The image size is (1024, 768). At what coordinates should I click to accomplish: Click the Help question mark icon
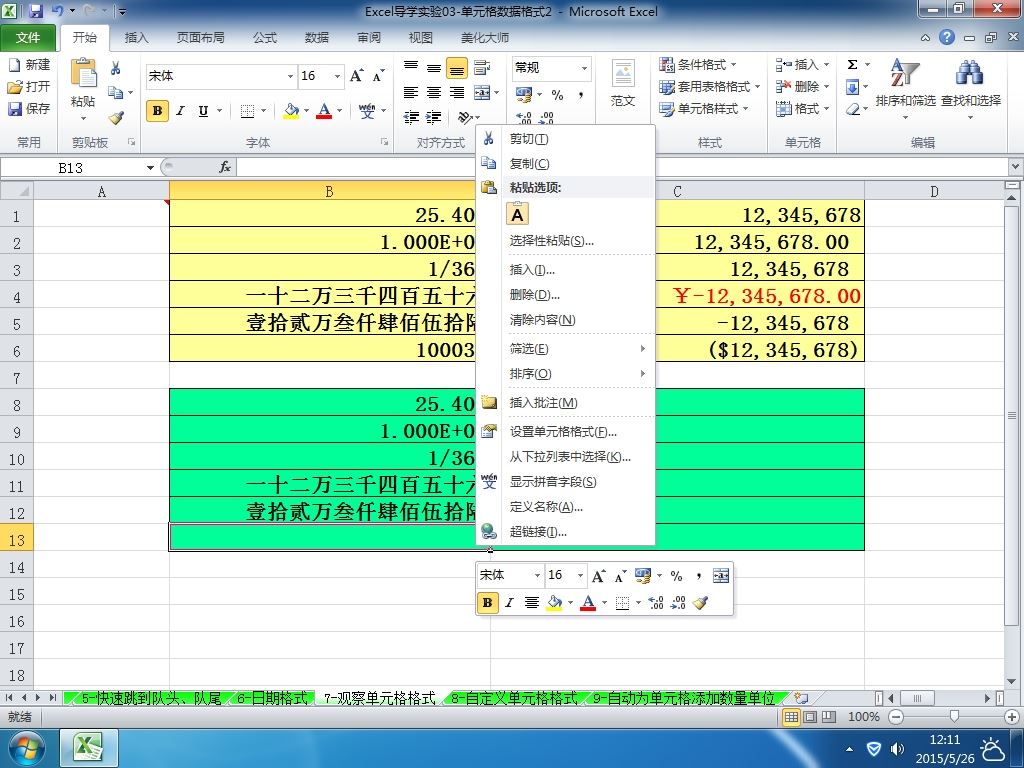(x=947, y=37)
